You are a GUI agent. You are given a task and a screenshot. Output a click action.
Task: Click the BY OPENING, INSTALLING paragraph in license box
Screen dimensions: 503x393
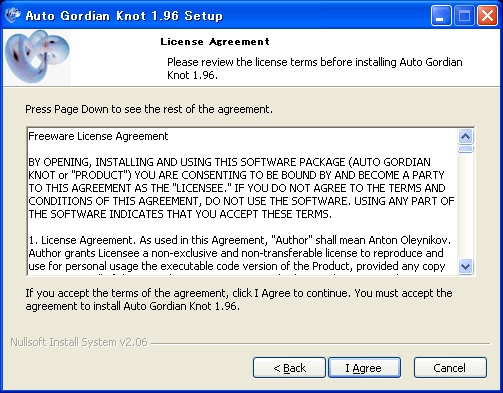click(x=241, y=188)
